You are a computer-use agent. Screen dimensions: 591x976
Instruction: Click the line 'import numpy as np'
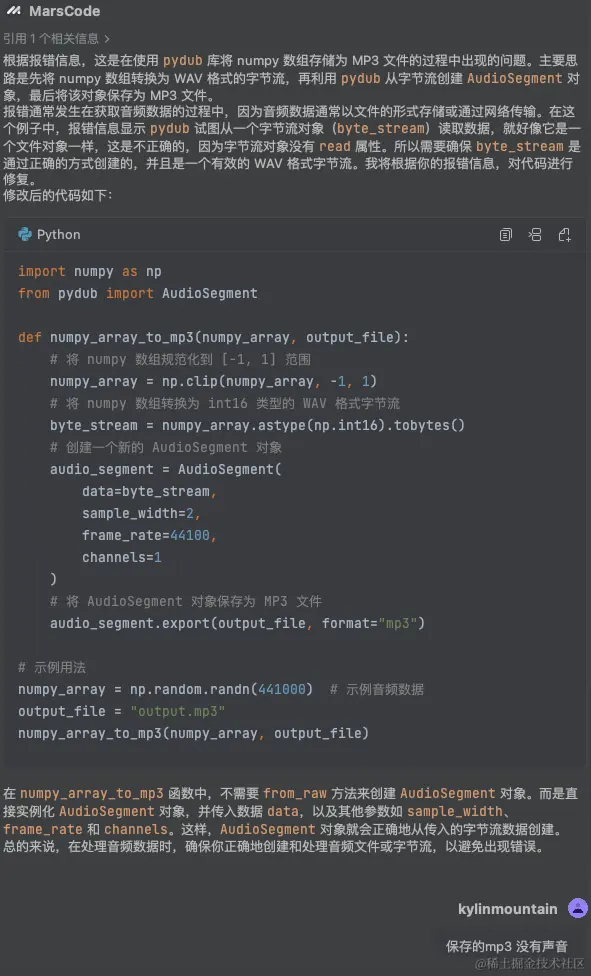(x=90, y=271)
